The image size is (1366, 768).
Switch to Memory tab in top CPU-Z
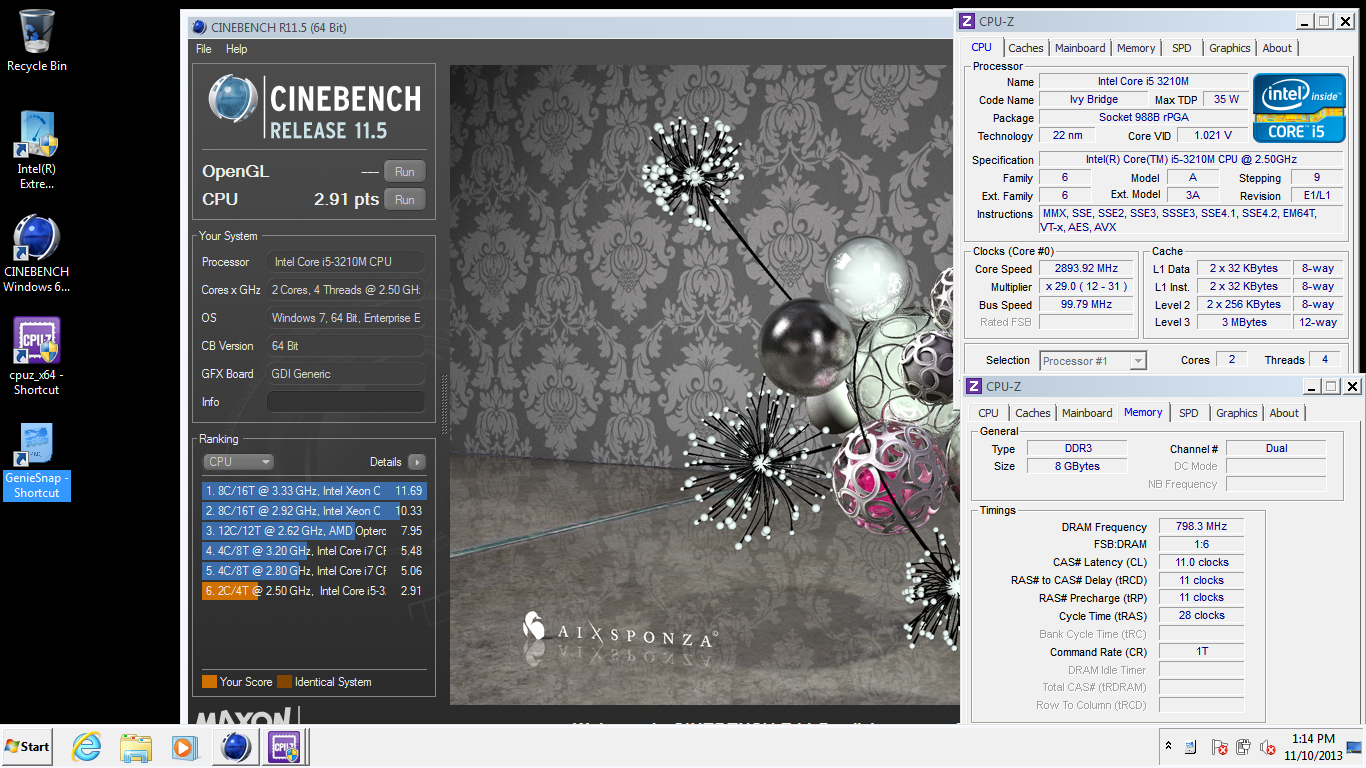tap(1136, 48)
